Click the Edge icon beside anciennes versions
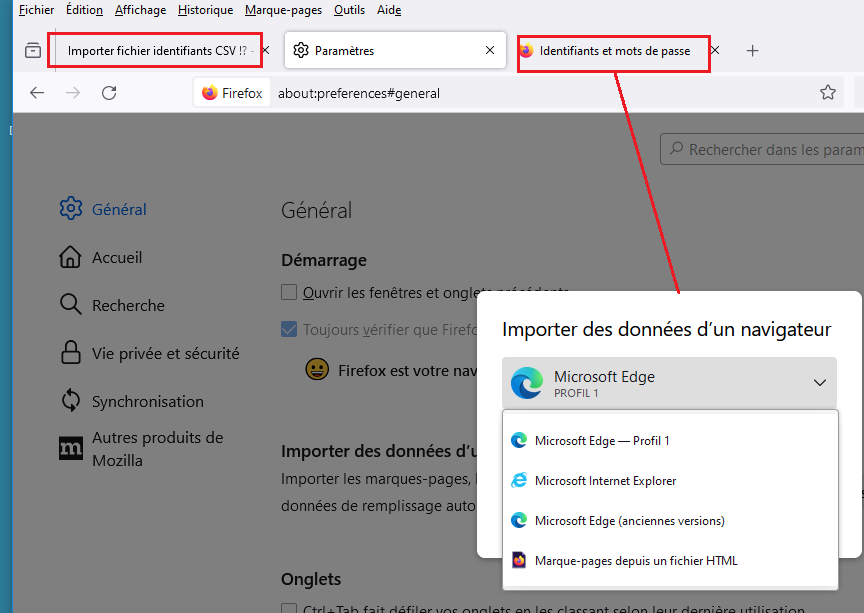 (519, 520)
